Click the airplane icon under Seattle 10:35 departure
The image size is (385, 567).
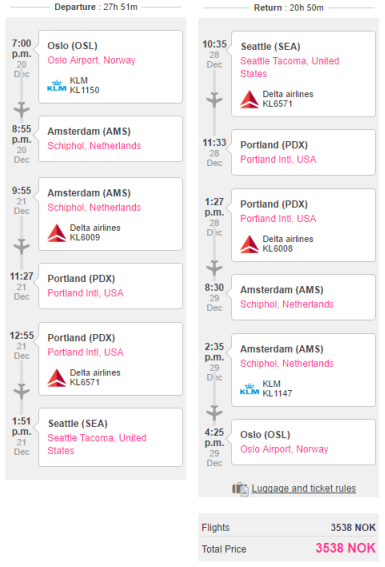214,100
